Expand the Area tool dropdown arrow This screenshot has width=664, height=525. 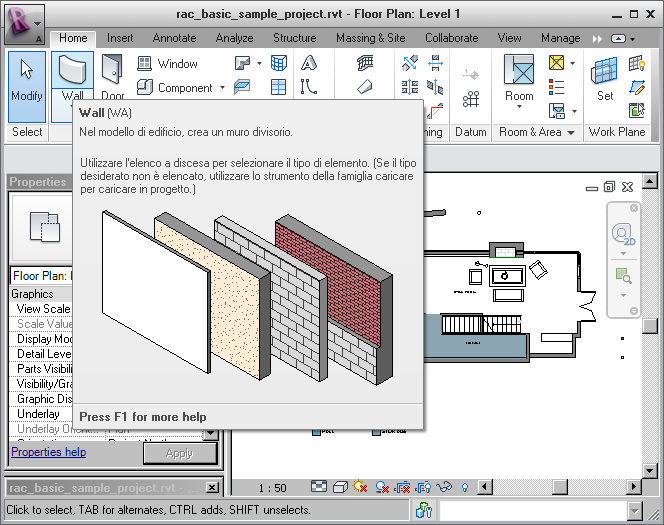pos(573,64)
